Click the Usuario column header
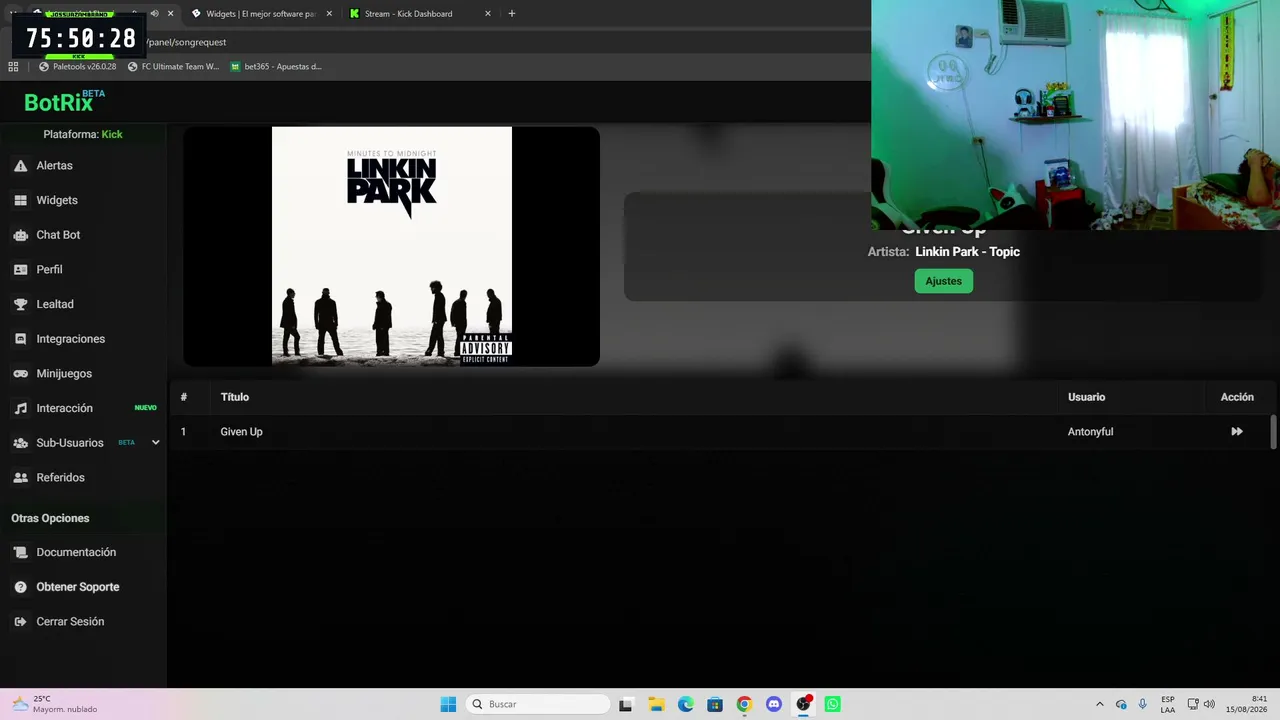Viewport: 1280px width, 720px height. [x=1086, y=397]
